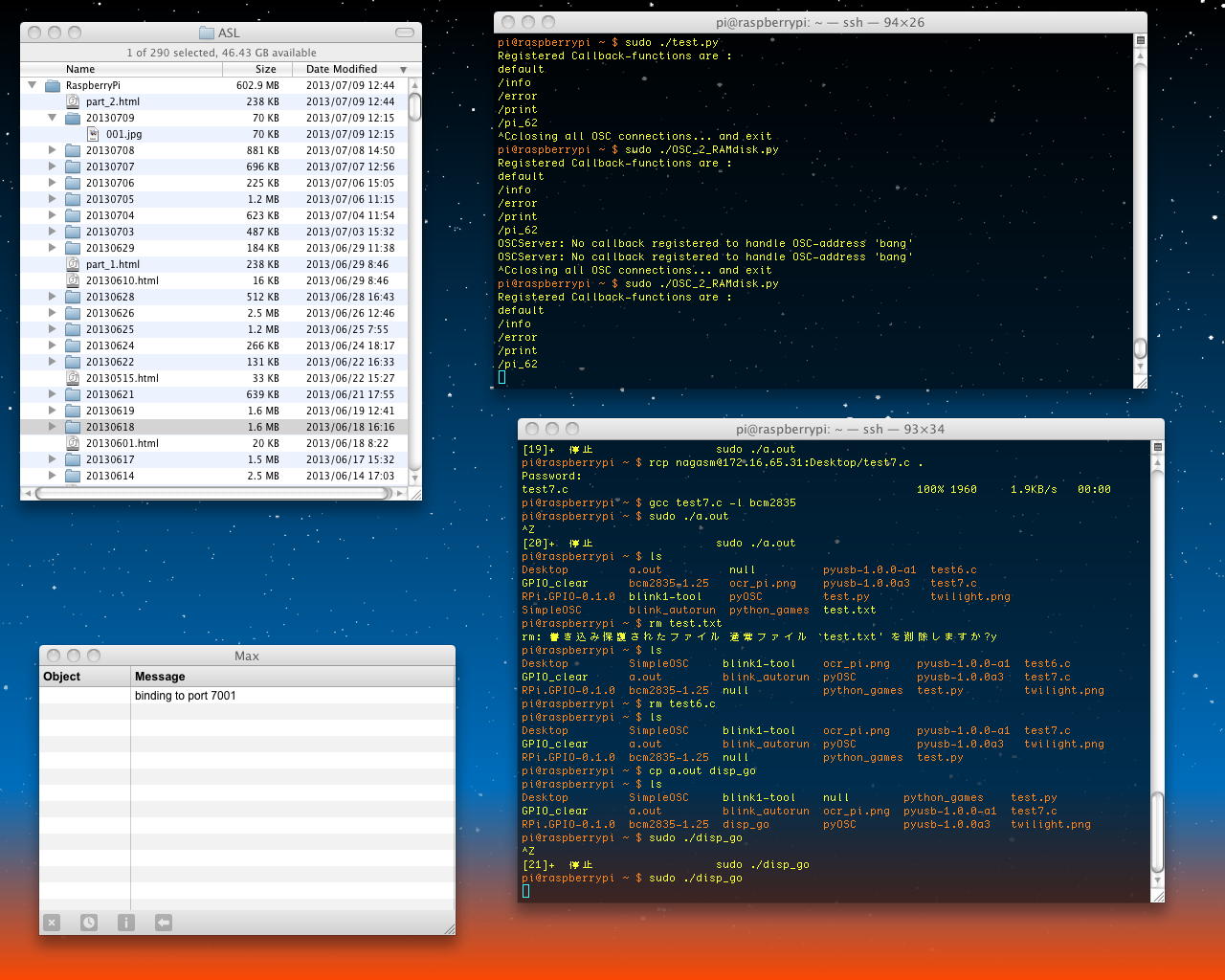
Task: Click the part_2.html file icon
Action: (x=73, y=101)
